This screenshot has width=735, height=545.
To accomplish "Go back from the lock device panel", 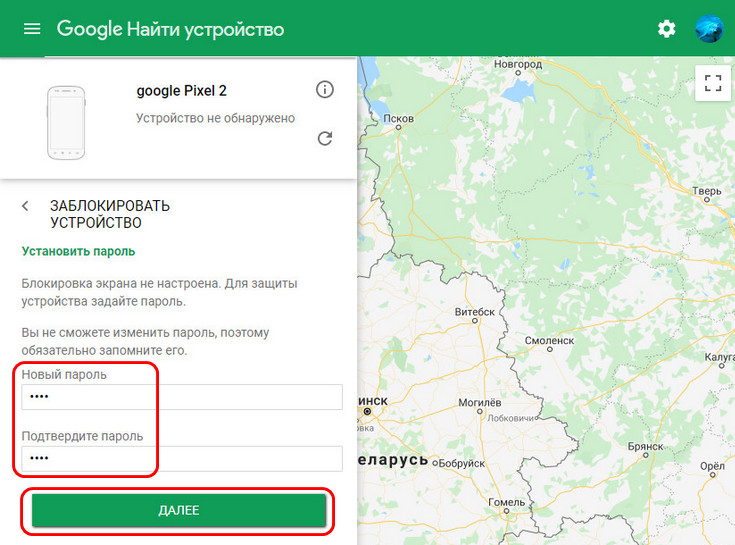I will [x=25, y=206].
